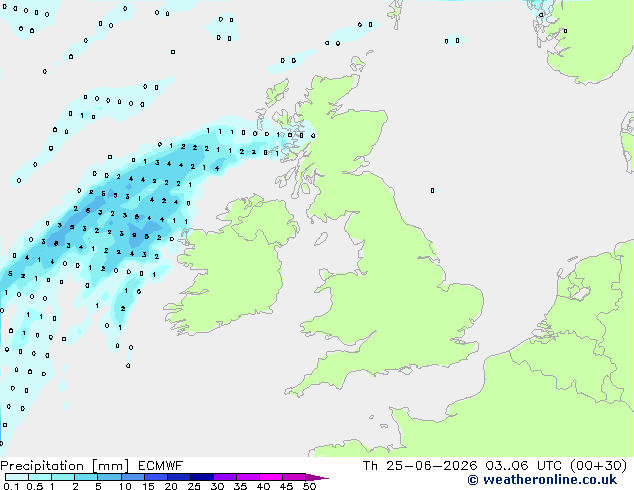Click the 1–2 mm legend swatch

(63, 477)
